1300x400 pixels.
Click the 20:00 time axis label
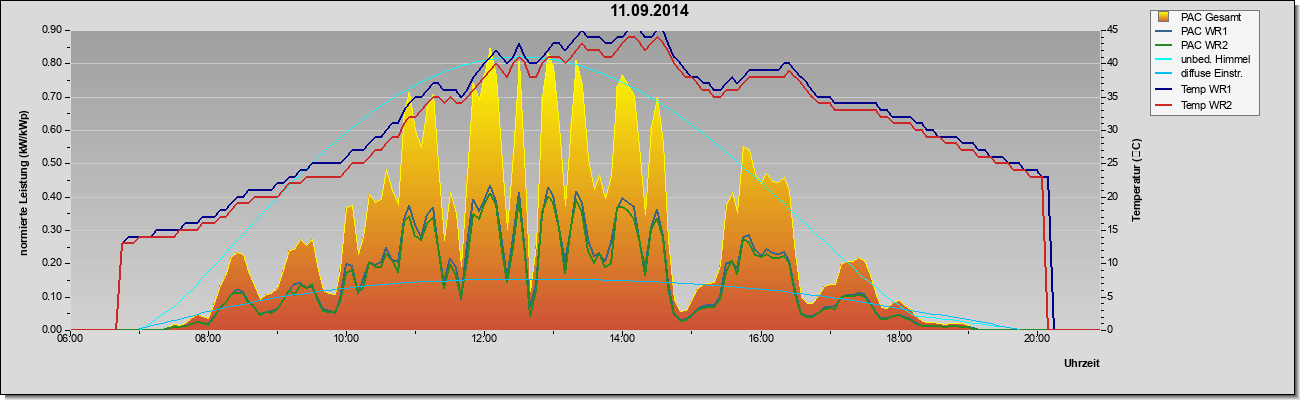click(x=1036, y=338)
